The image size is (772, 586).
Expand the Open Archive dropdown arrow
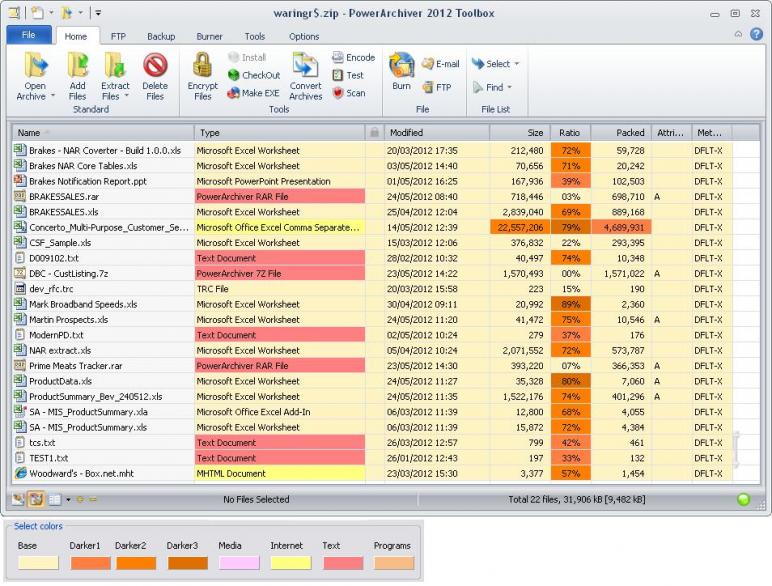pyautogui.click(x=53, y=97)
